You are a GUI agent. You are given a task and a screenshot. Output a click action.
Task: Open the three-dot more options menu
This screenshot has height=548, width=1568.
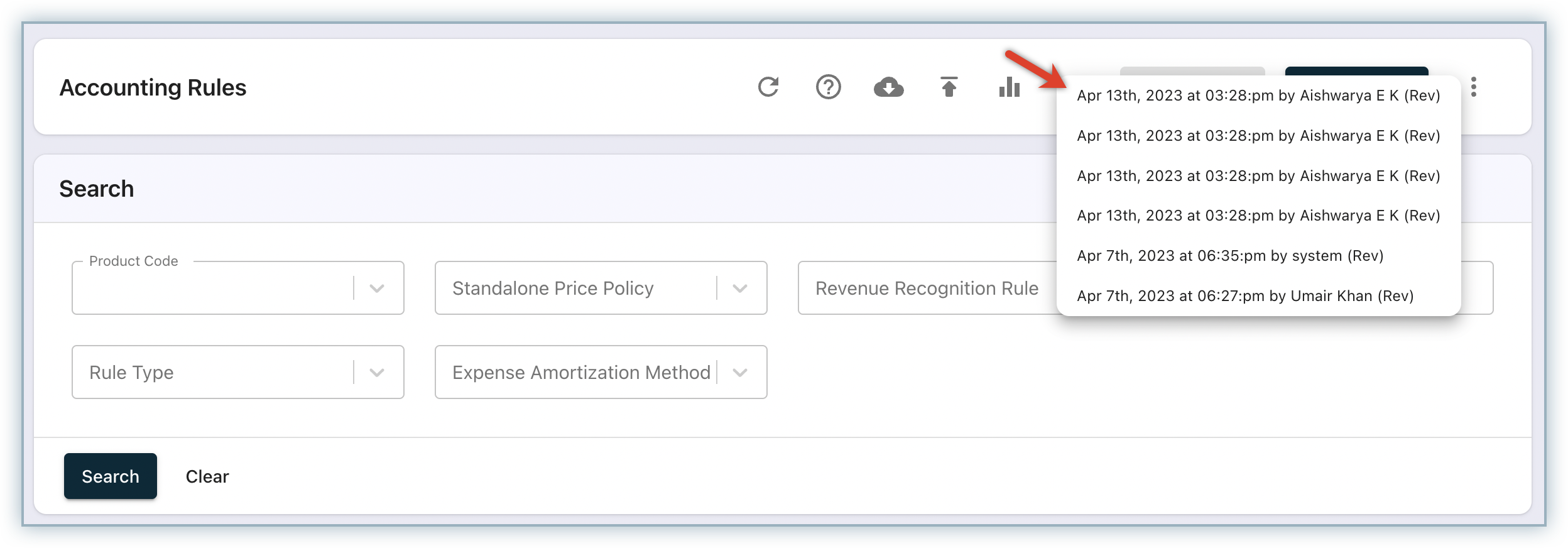[x=1473, y=87]
